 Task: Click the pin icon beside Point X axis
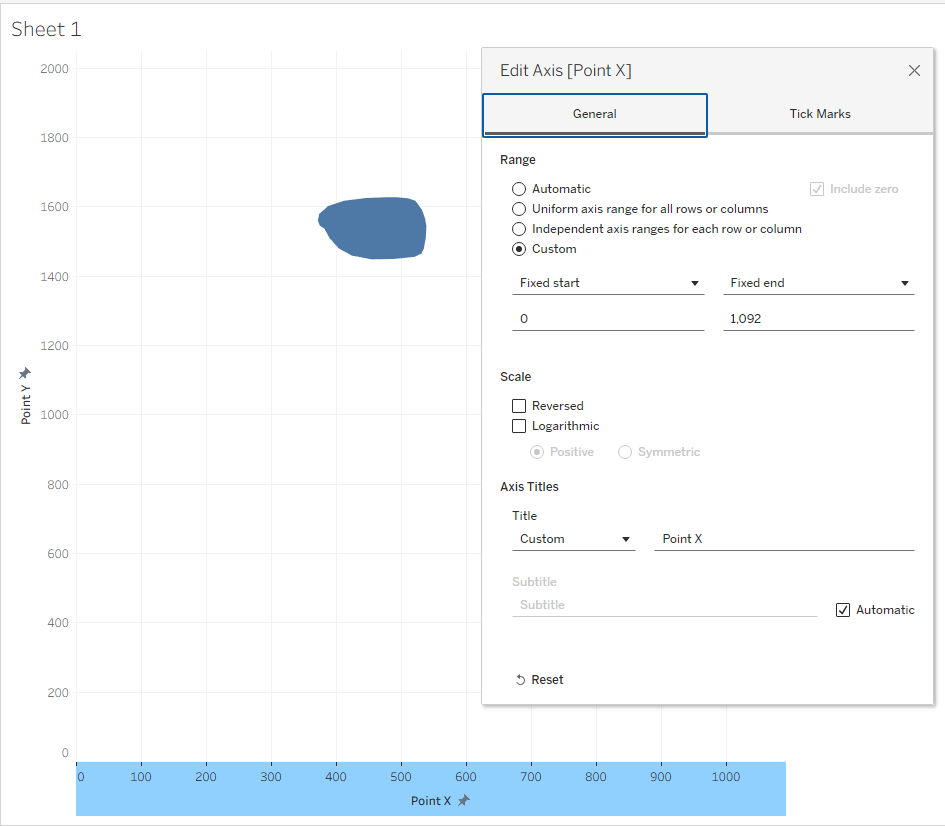[463, 800]
